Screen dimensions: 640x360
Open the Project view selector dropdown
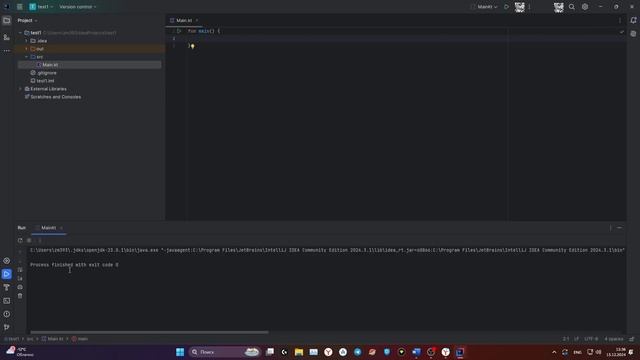(x=27, y=20)
